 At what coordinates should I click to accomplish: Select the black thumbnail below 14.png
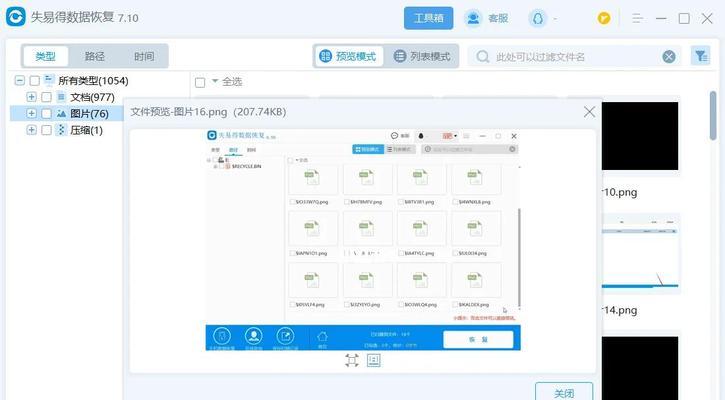[x=640, y=368]
